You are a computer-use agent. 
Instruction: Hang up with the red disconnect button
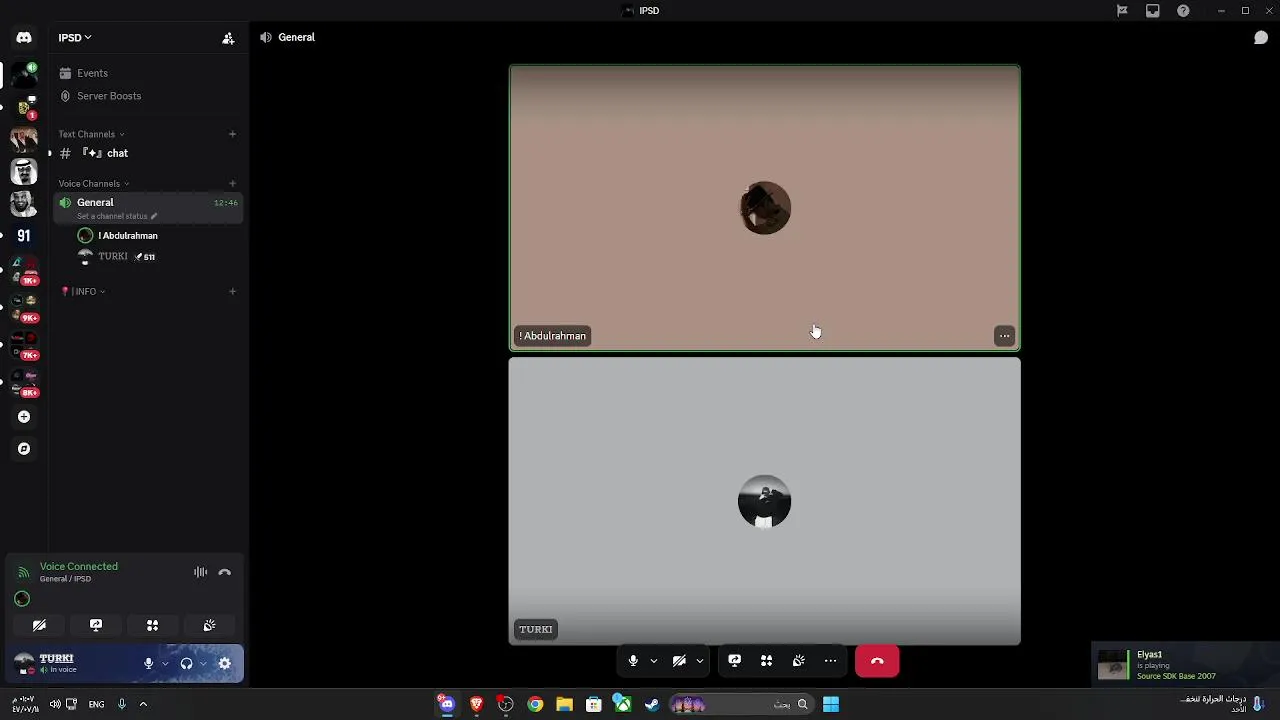click(877, 661)
